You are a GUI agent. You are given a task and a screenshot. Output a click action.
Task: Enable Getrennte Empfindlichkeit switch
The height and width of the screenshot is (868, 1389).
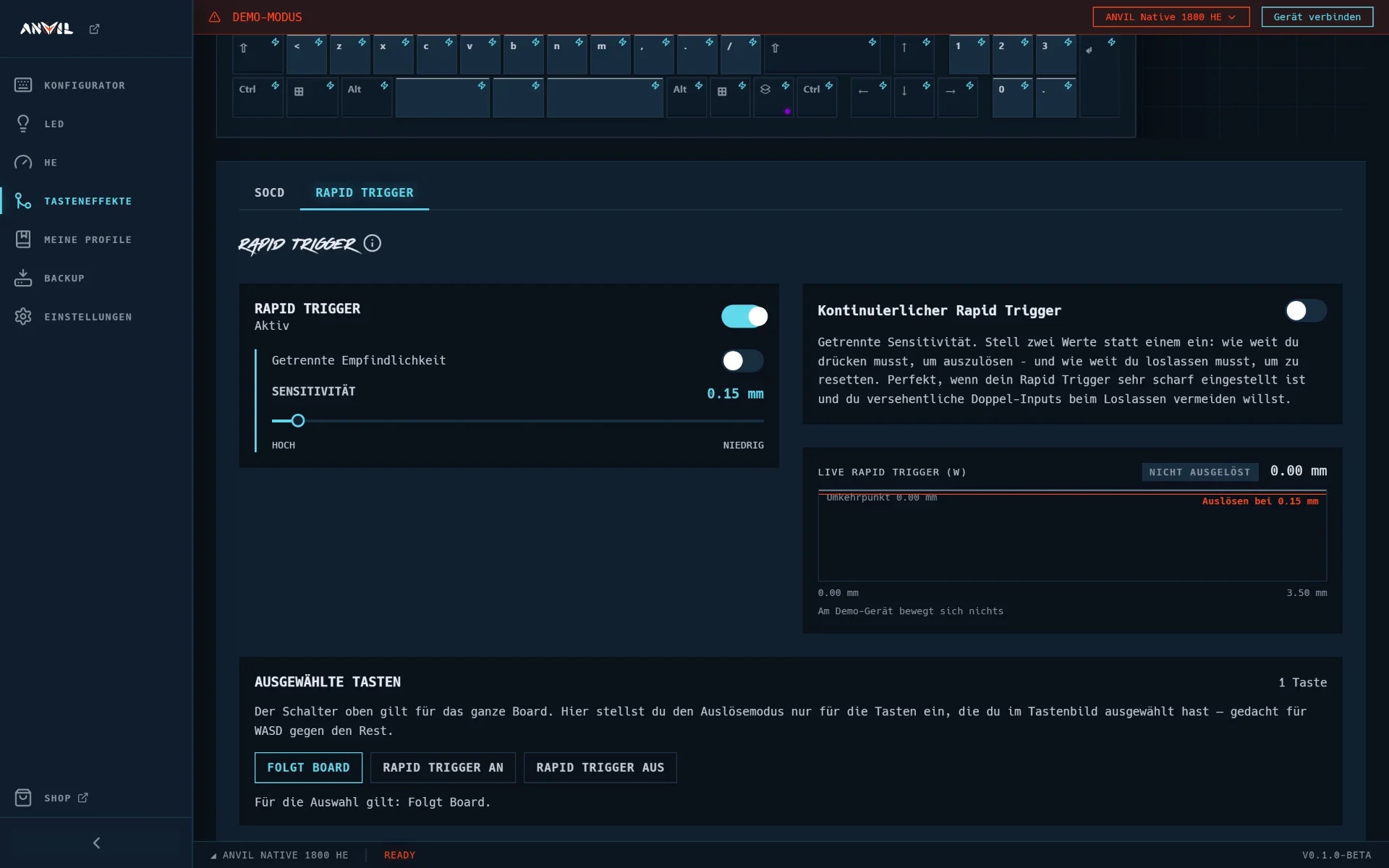[x=742, y=361]
